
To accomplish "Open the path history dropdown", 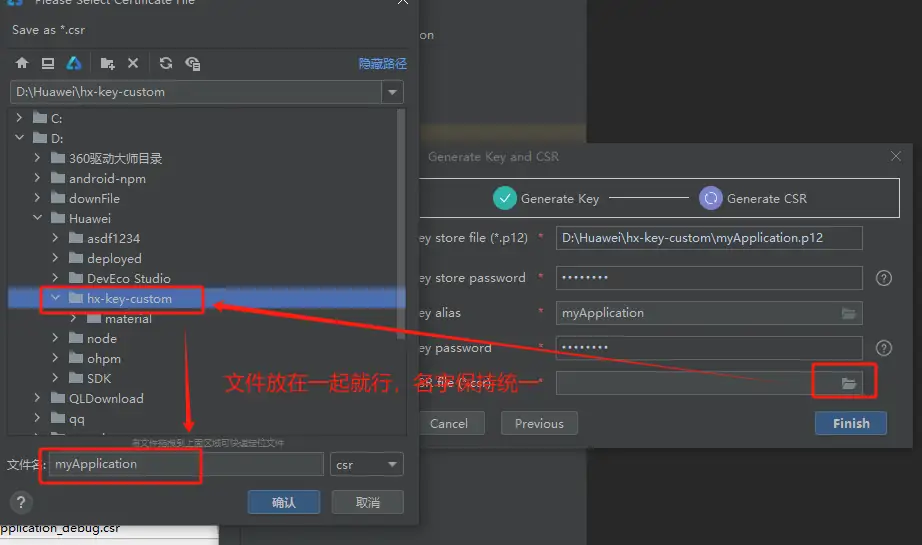I will [392, 92].
